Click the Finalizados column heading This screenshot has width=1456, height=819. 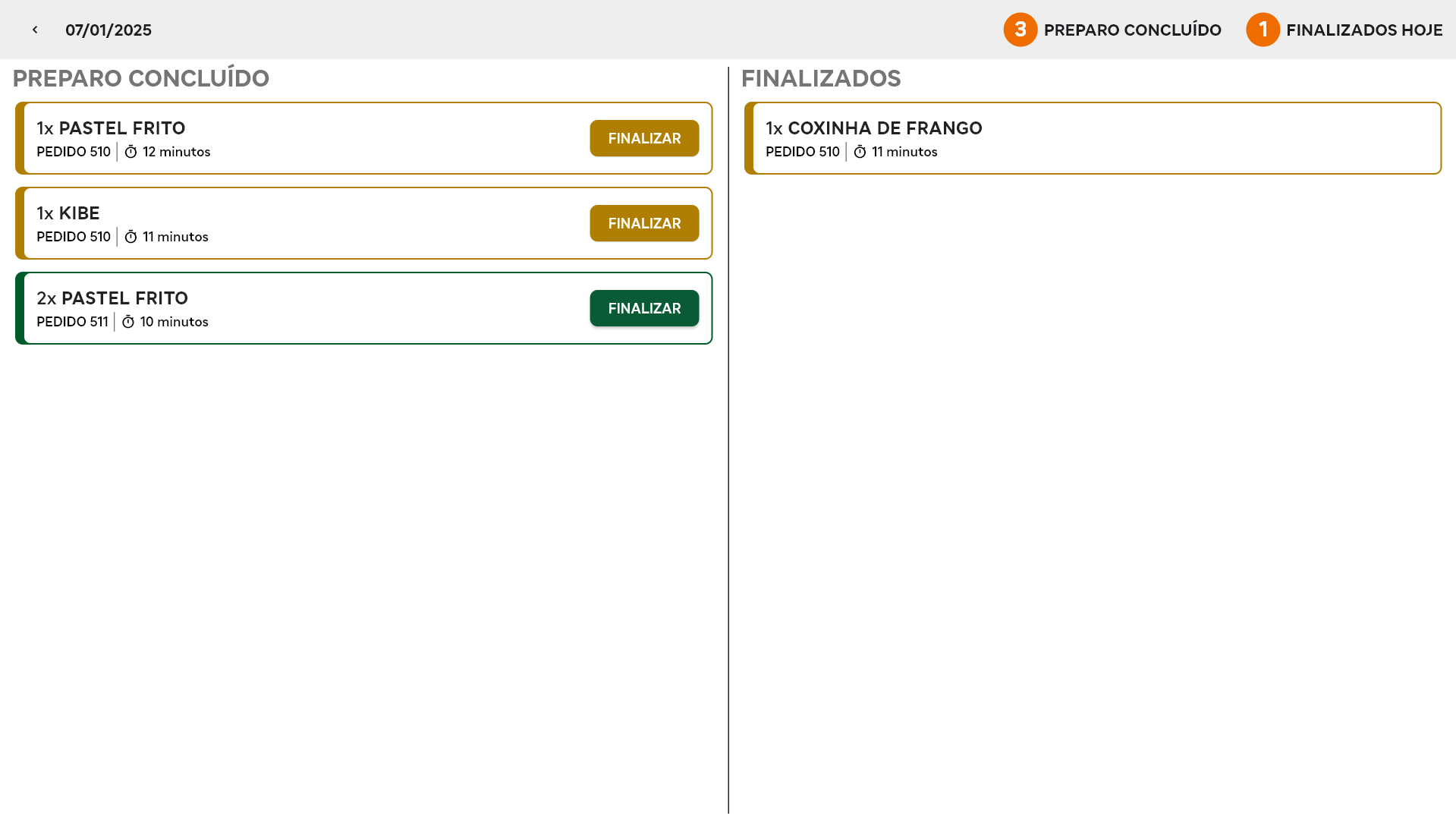[x=820, y=78]
